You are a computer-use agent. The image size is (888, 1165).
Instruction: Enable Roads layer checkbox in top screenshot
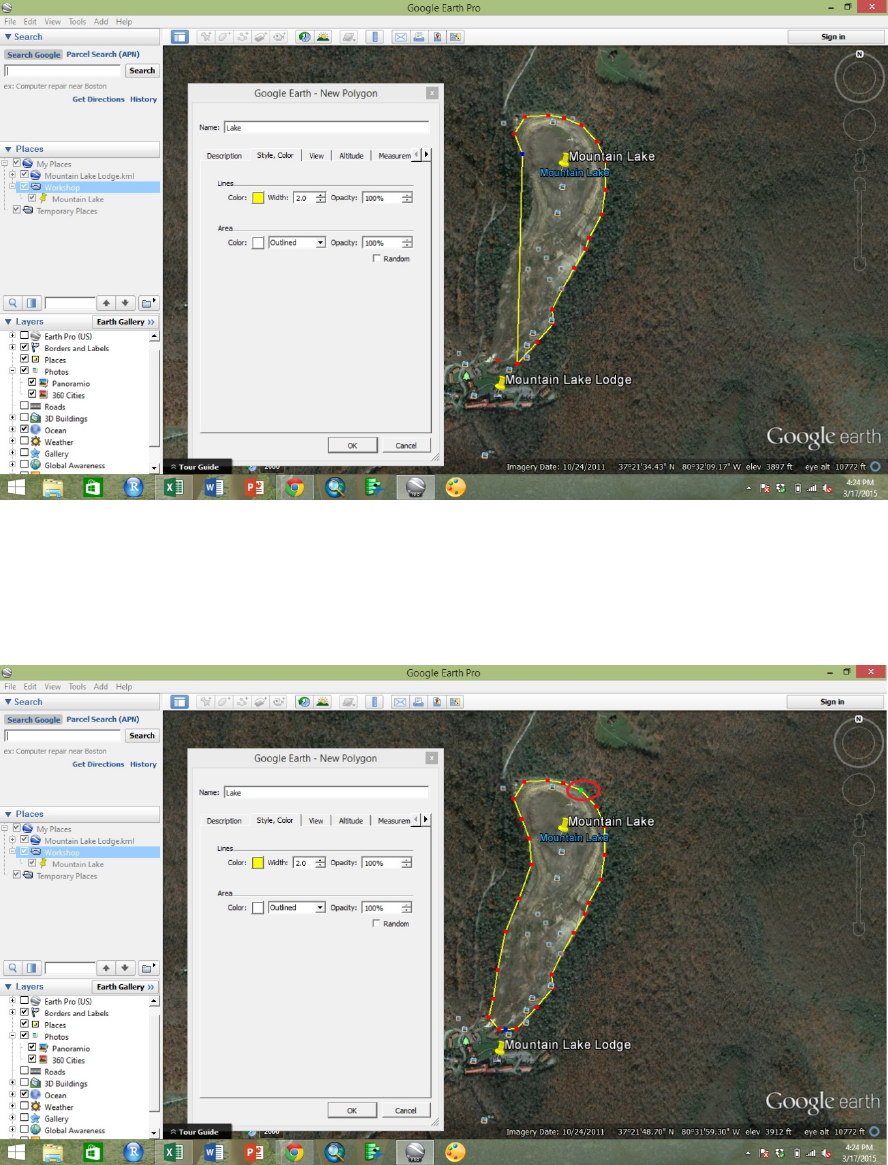[x=24, y=406]
